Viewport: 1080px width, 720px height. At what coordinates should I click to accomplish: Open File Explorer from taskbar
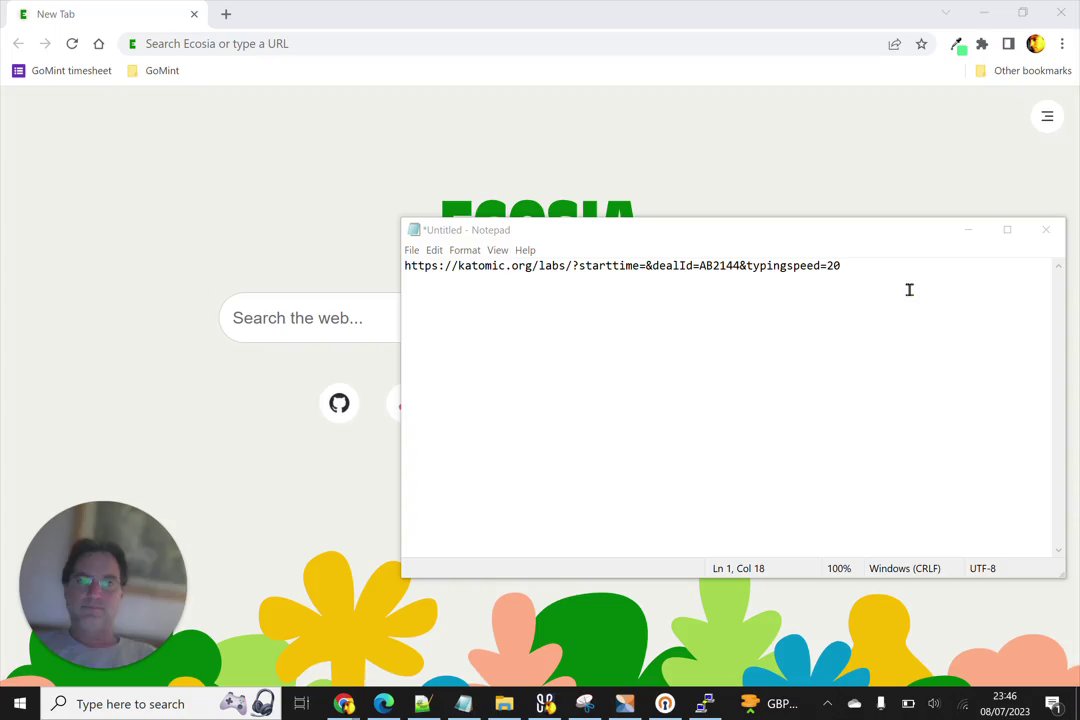504,703
